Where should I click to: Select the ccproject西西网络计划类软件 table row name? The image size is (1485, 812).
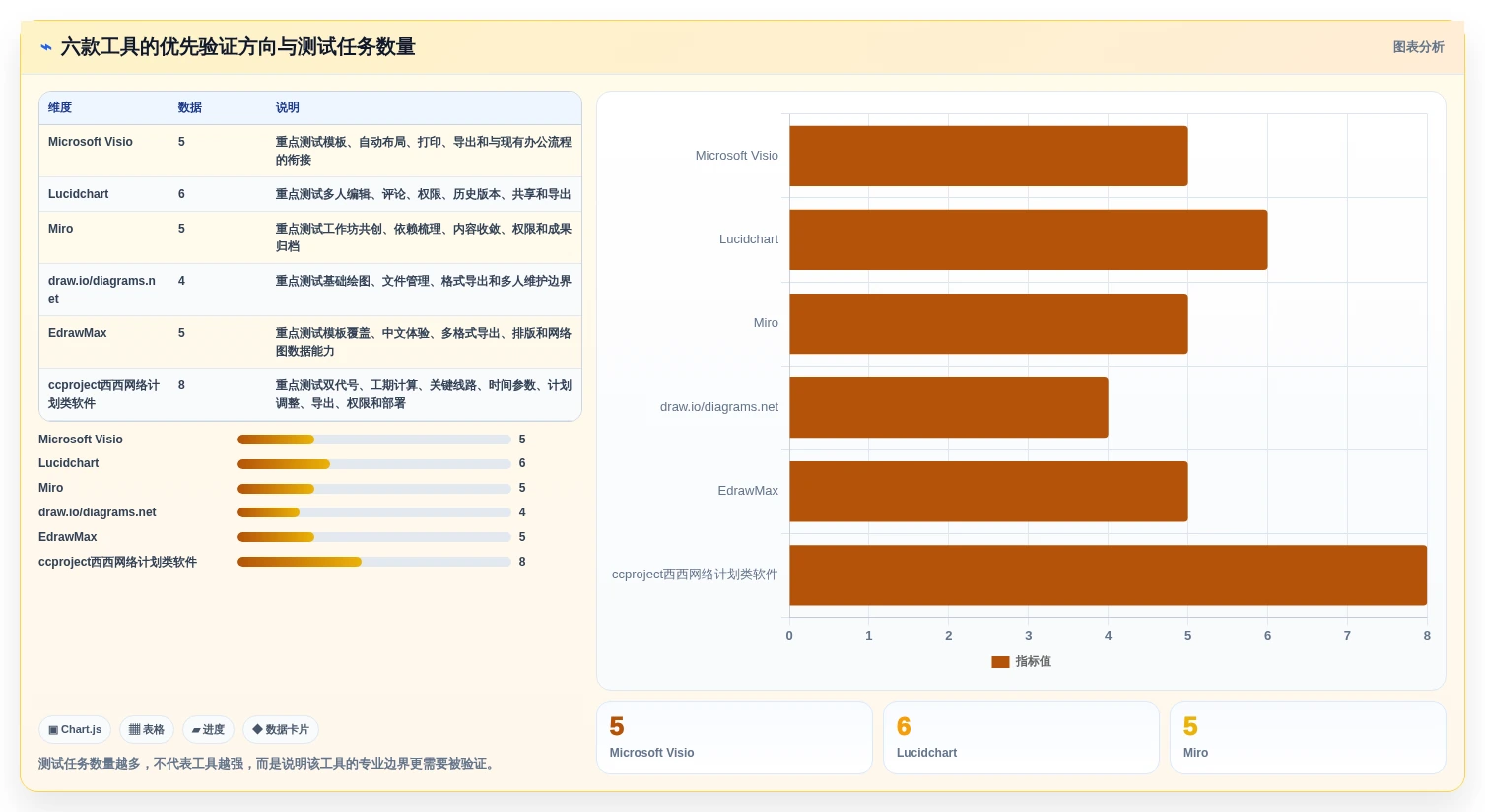104,394
